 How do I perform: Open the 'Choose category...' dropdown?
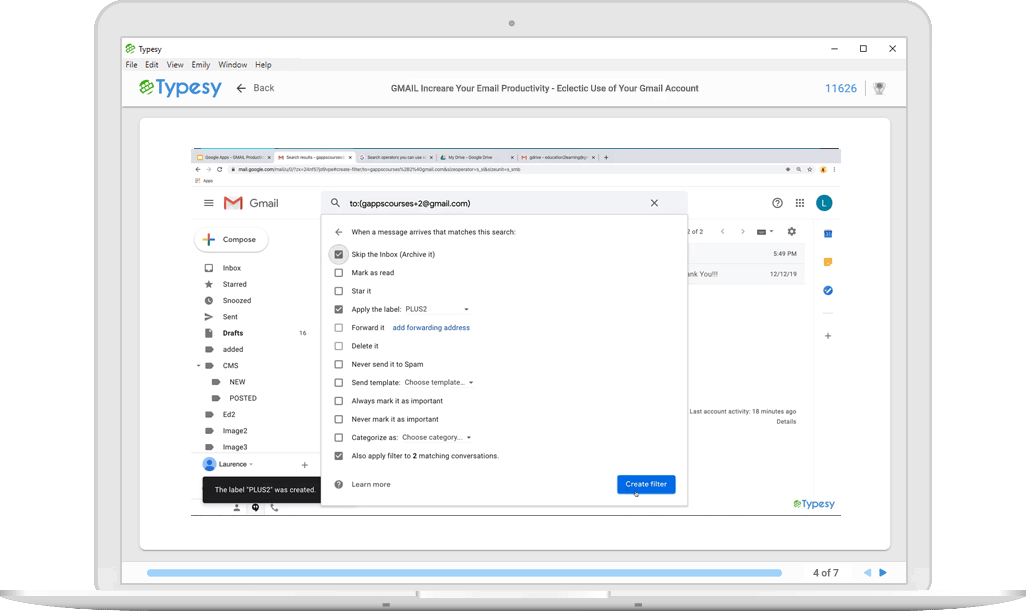[436, 438]
